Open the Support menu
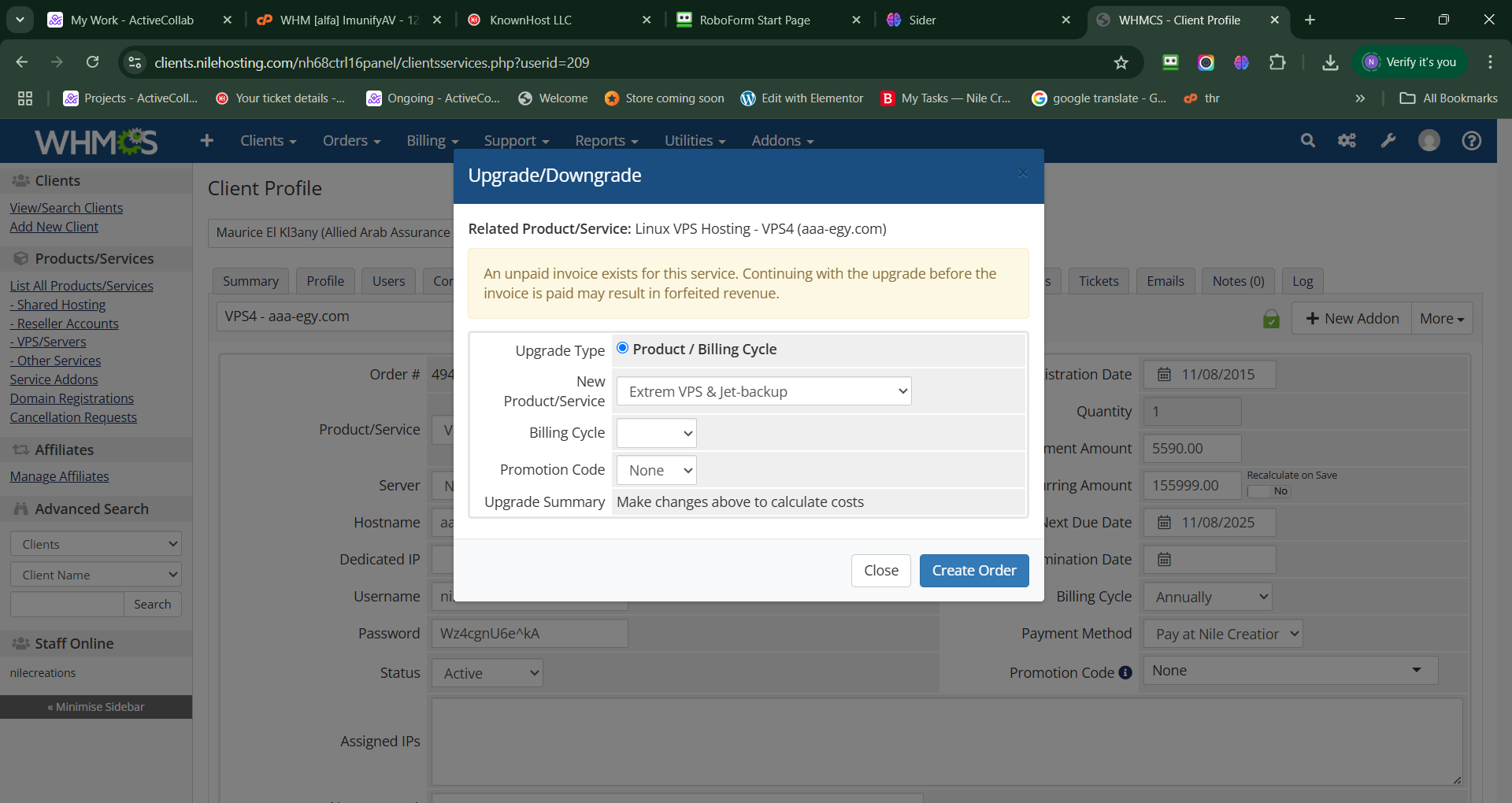The image size is (1512, 803). [517, 140]
